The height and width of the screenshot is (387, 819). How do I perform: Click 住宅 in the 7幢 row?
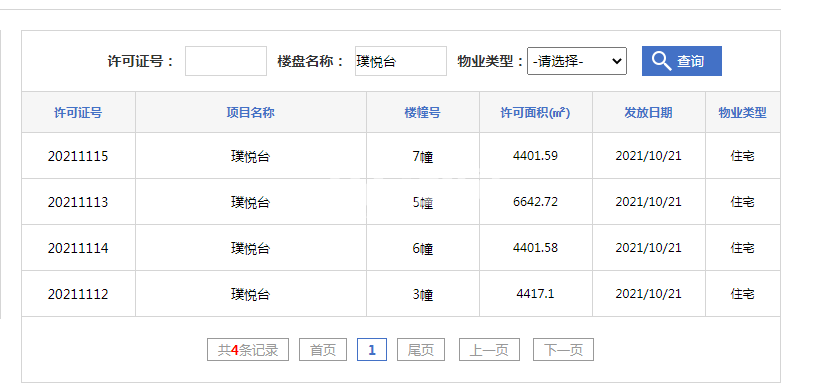[743, 156]
